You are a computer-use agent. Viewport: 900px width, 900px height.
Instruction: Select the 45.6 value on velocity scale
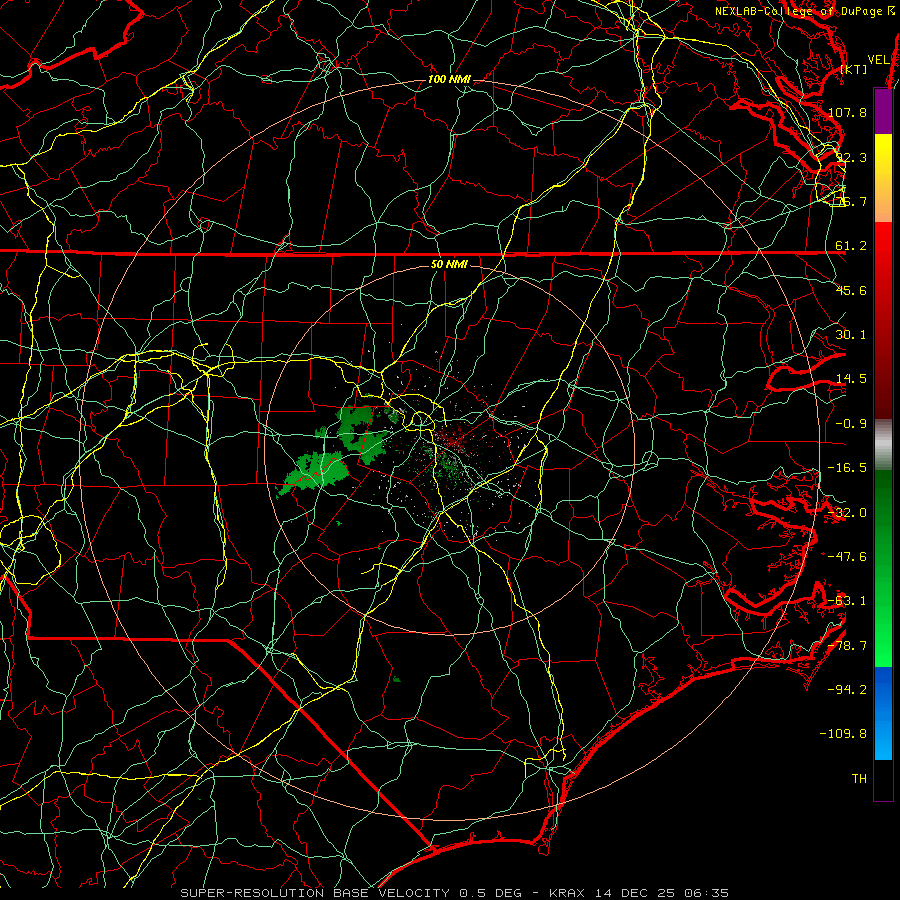[851, 290]
